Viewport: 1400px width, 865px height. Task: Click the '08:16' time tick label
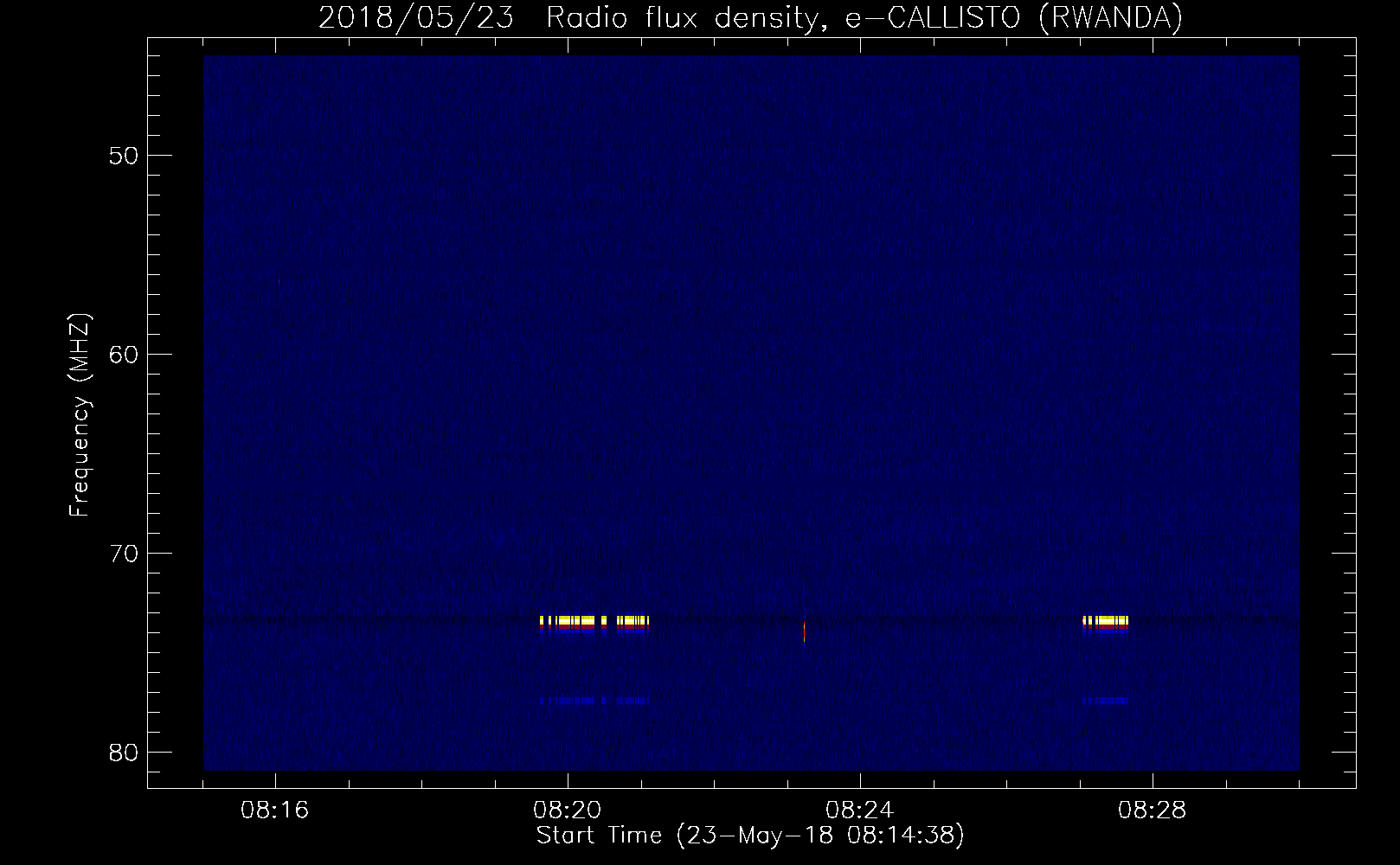coord(275,811)
